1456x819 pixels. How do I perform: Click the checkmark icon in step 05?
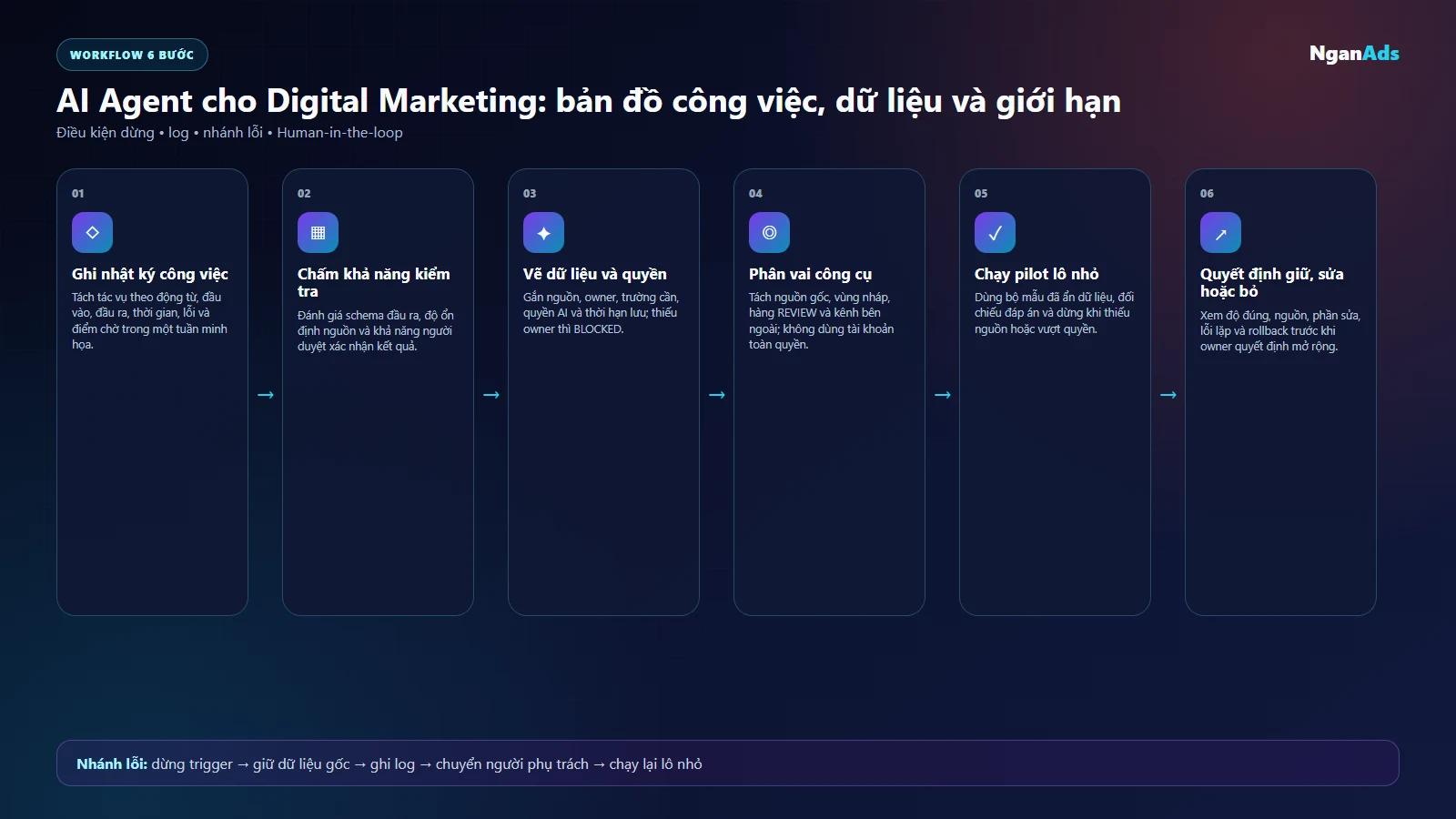tap(995, 233)
